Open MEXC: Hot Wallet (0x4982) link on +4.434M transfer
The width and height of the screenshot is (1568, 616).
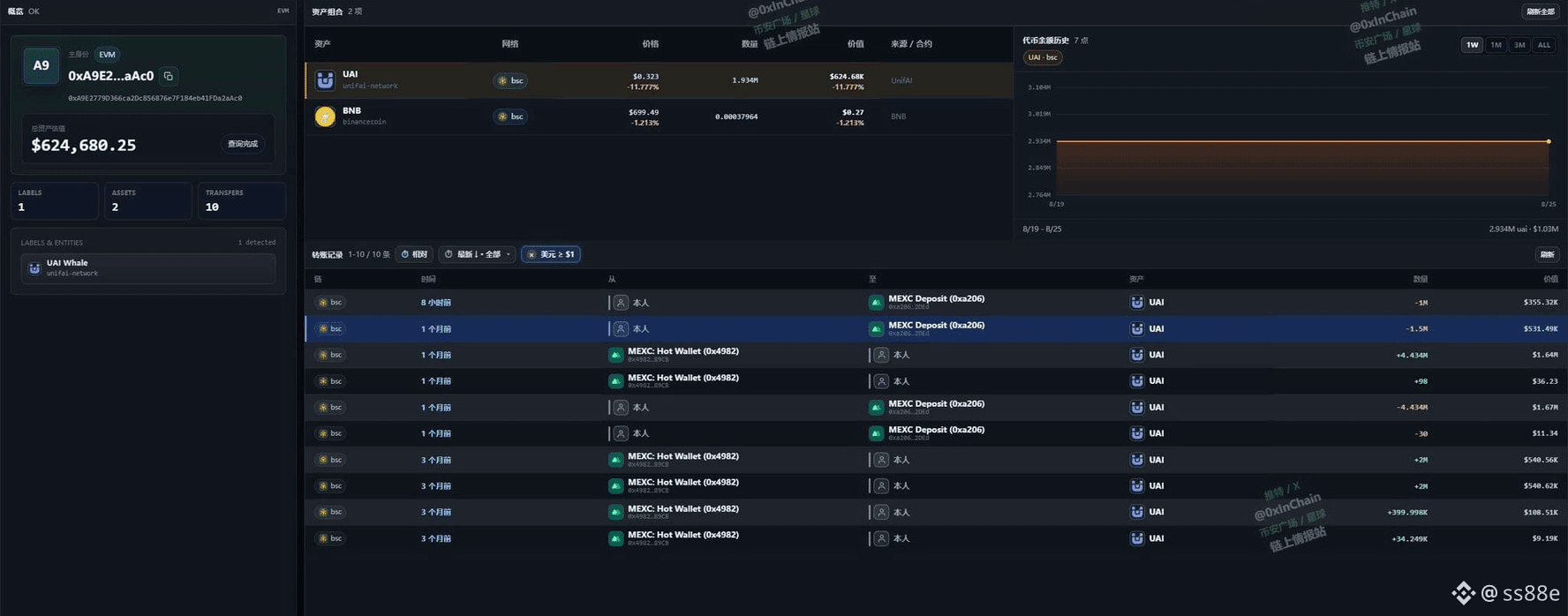click(683, 351)
